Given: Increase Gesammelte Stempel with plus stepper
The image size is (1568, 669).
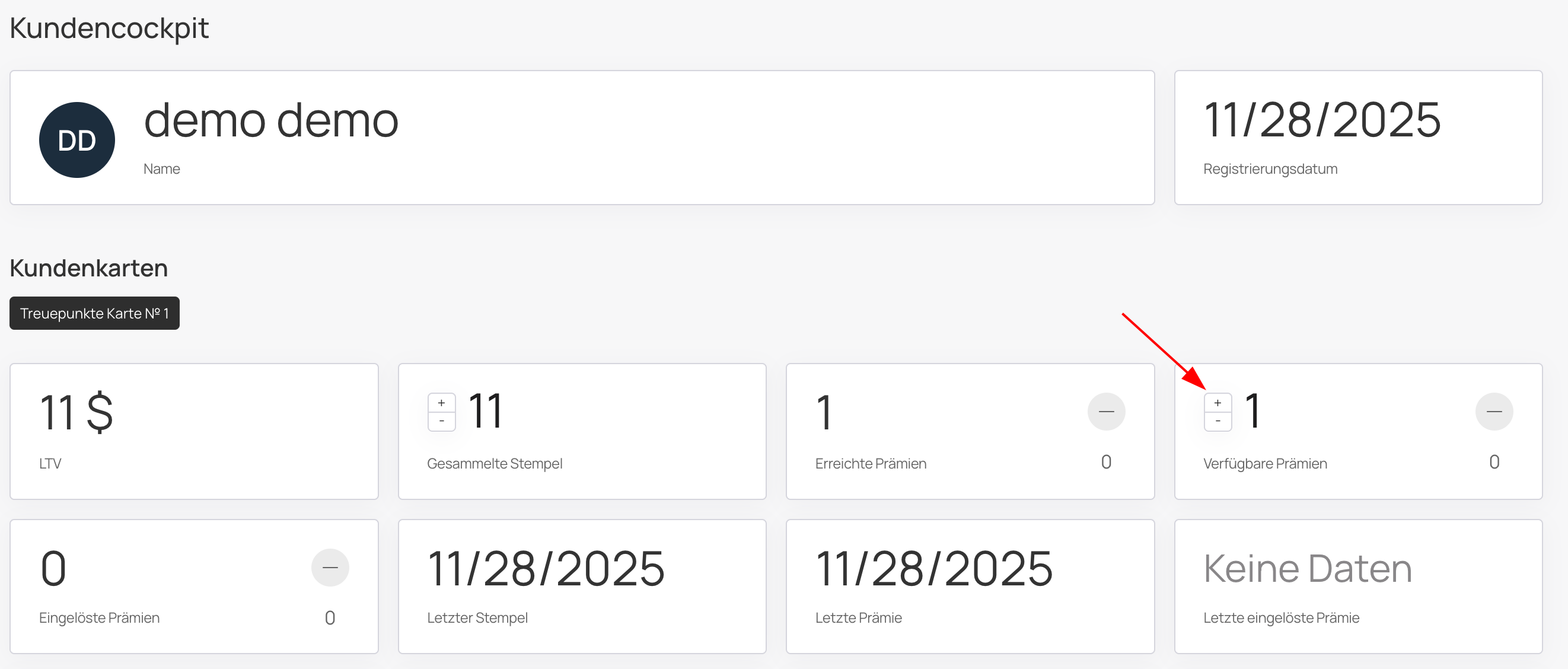Looking at the screenshot, I should tap(441, 403).
